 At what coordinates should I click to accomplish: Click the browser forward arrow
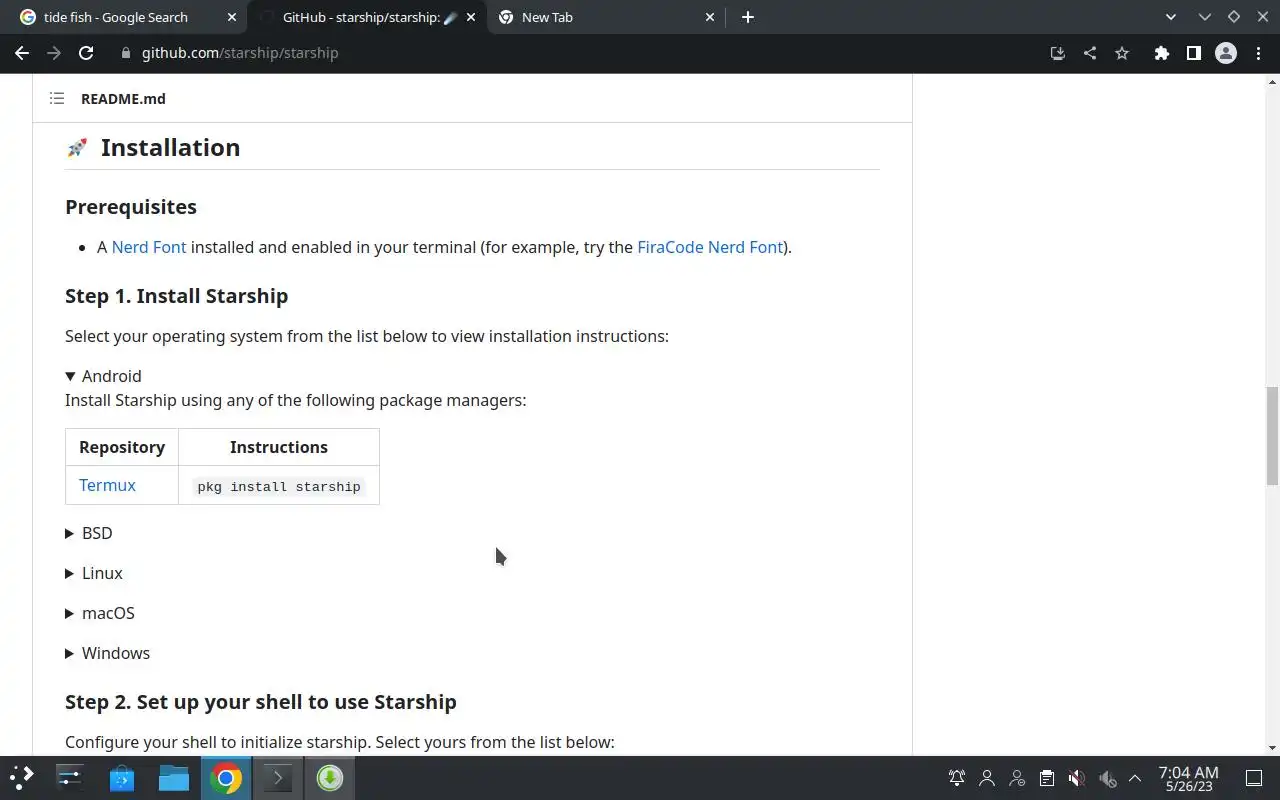54,53
